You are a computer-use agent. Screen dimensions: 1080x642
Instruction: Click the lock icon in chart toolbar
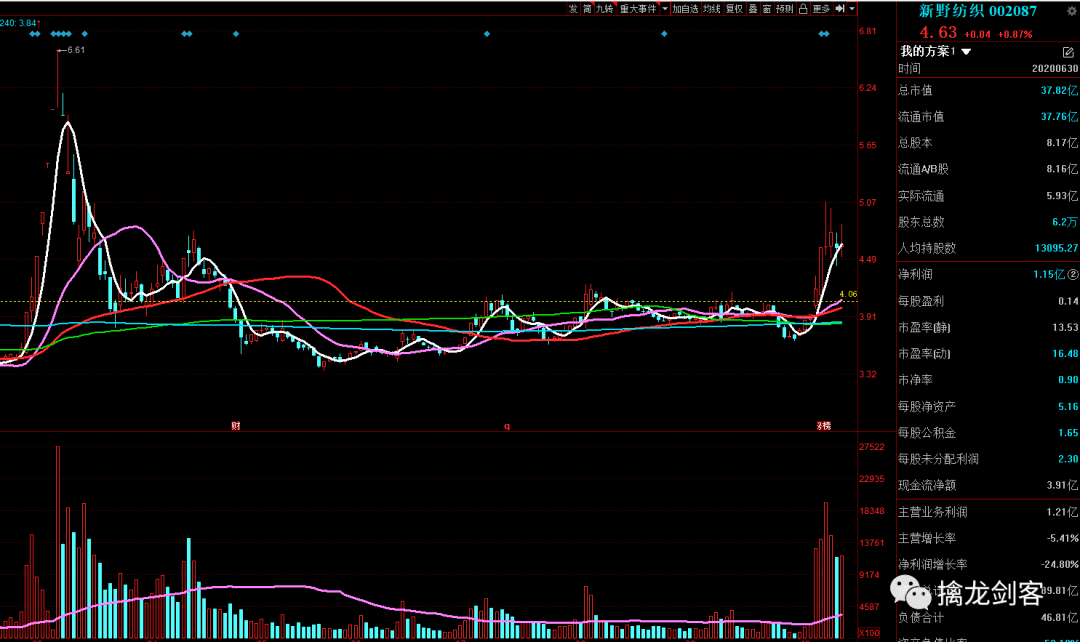click(803, 9)
